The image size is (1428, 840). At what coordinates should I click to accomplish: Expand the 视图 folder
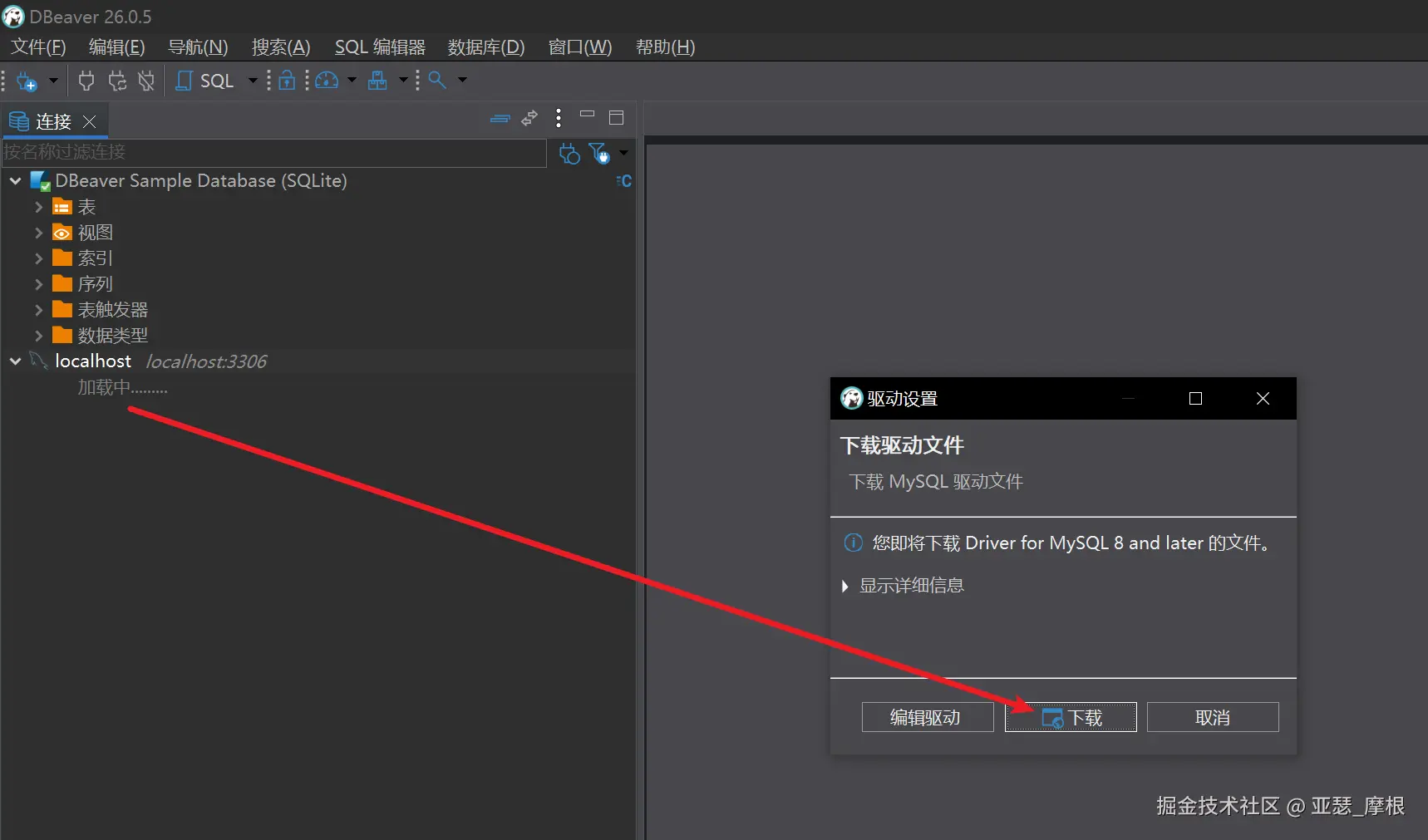[38, 233]
